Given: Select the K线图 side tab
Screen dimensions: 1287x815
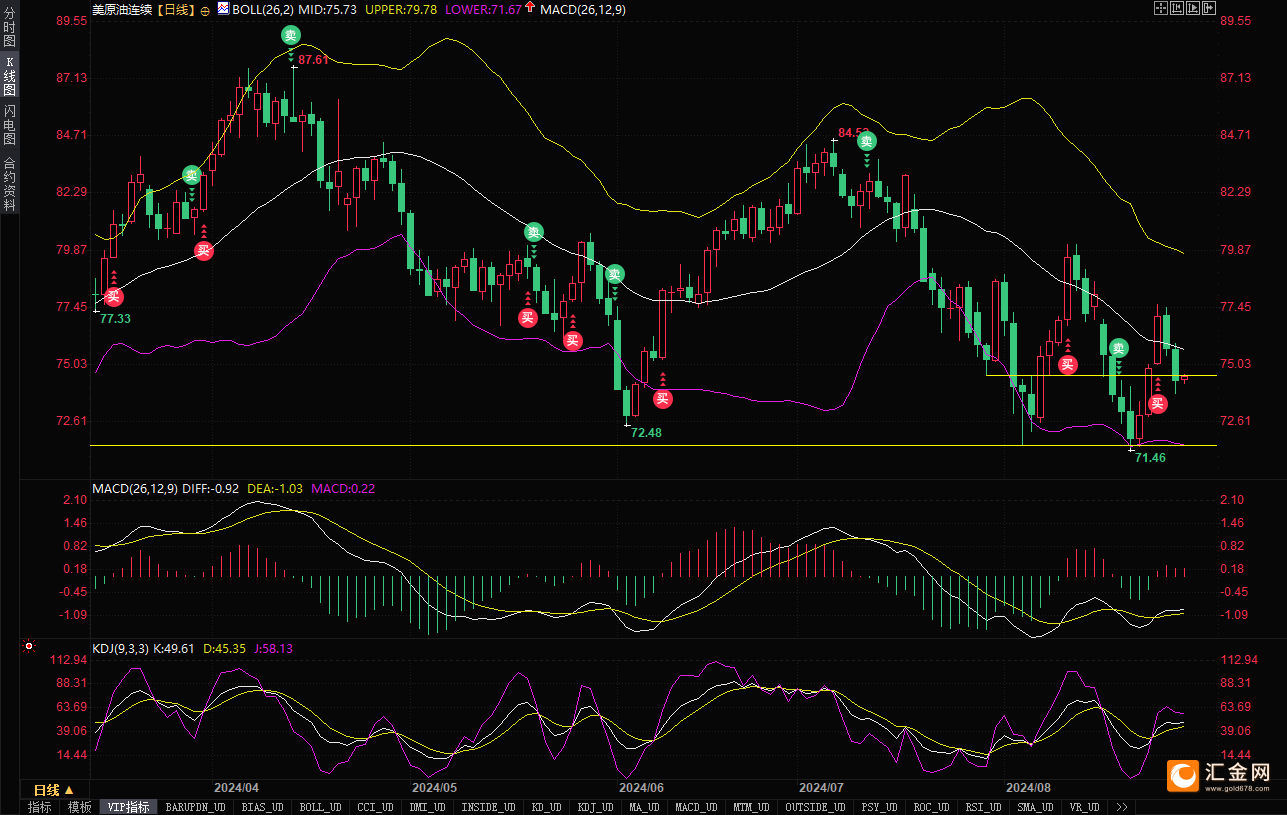Looking at the screenshot, I should coord(9,77).
